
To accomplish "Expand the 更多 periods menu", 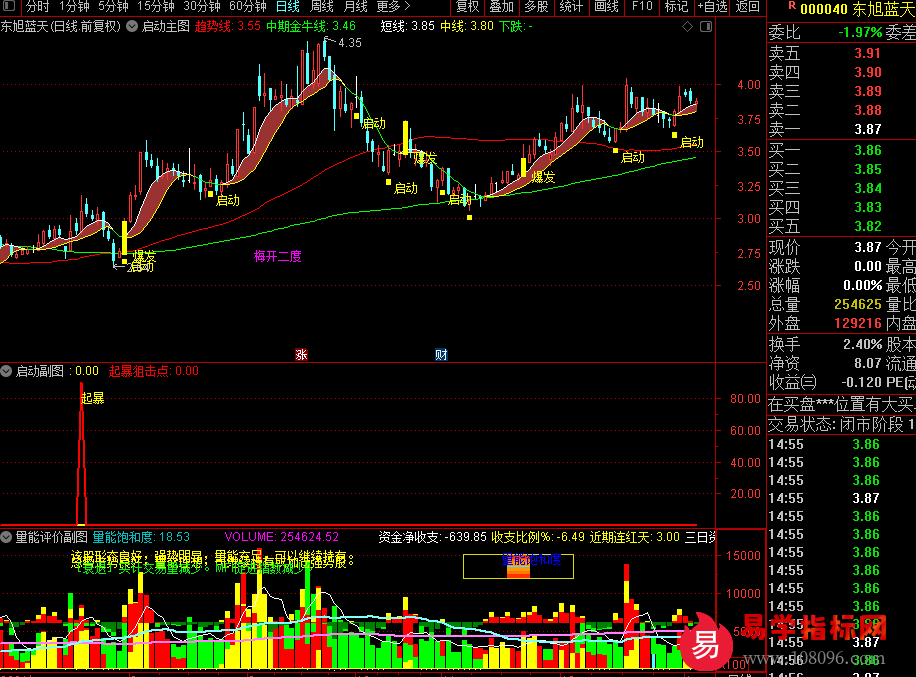I will 394,7.
